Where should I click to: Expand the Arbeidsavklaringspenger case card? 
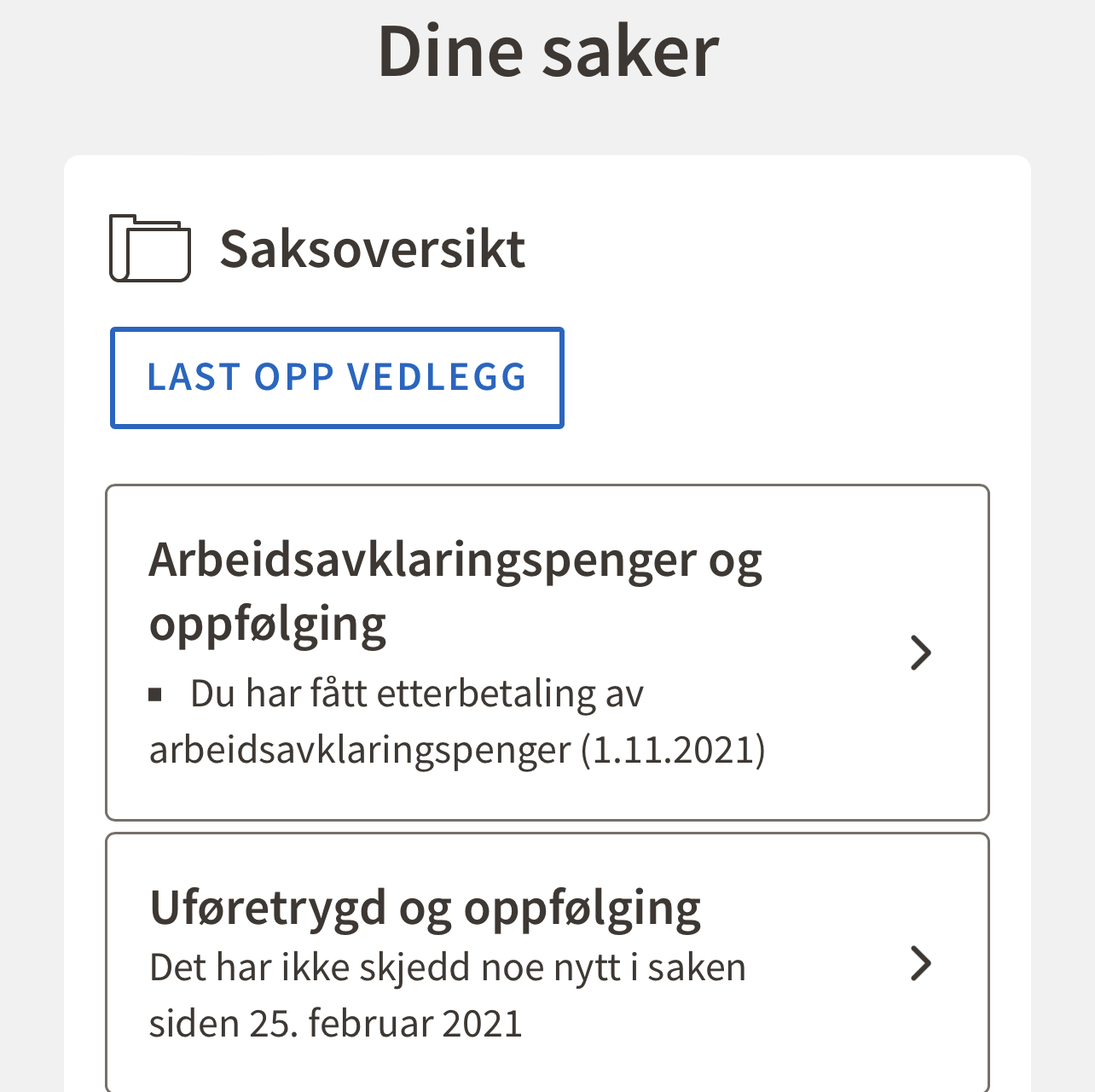pos(547,653)
